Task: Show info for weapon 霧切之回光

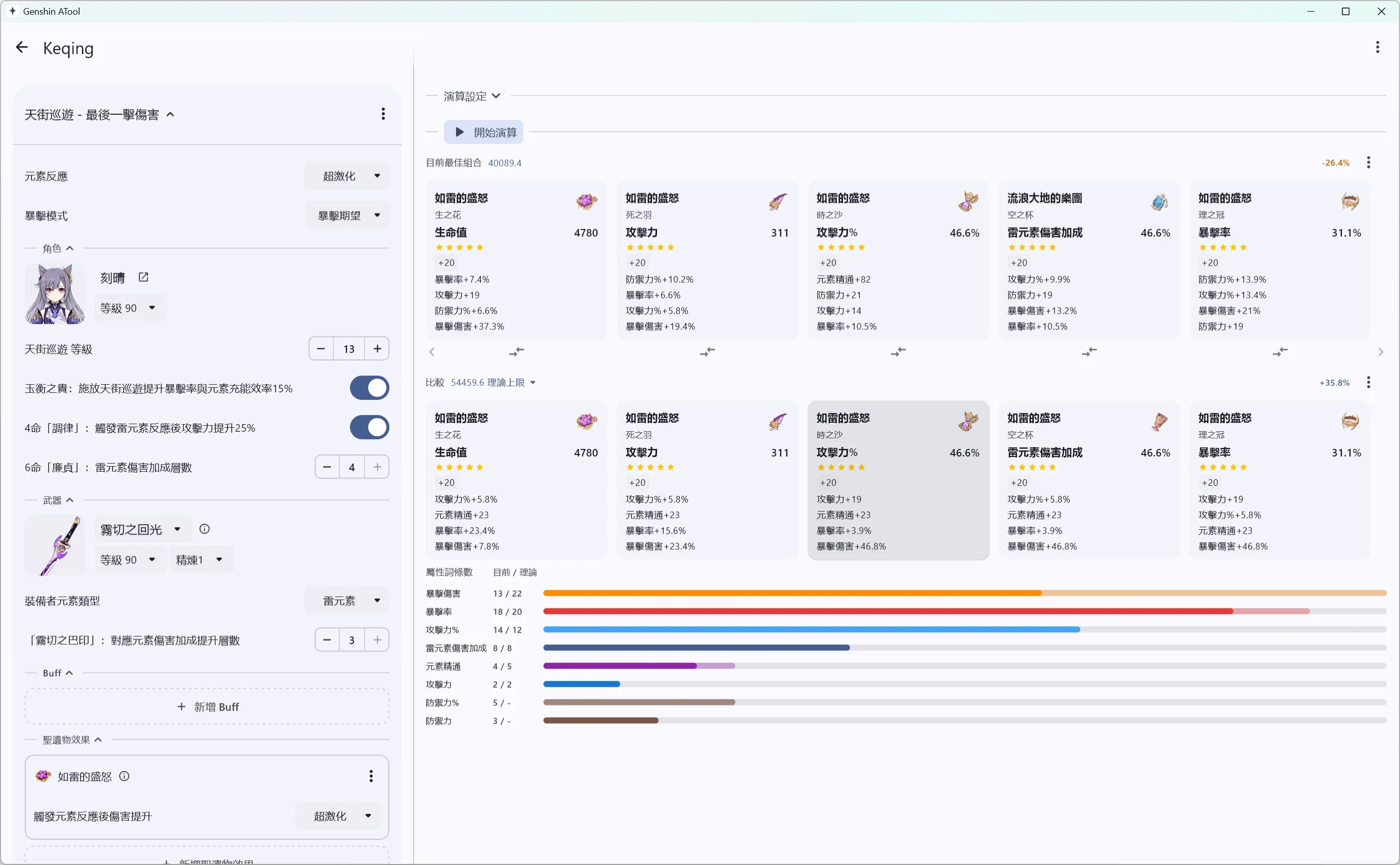Action: (204, 529)
